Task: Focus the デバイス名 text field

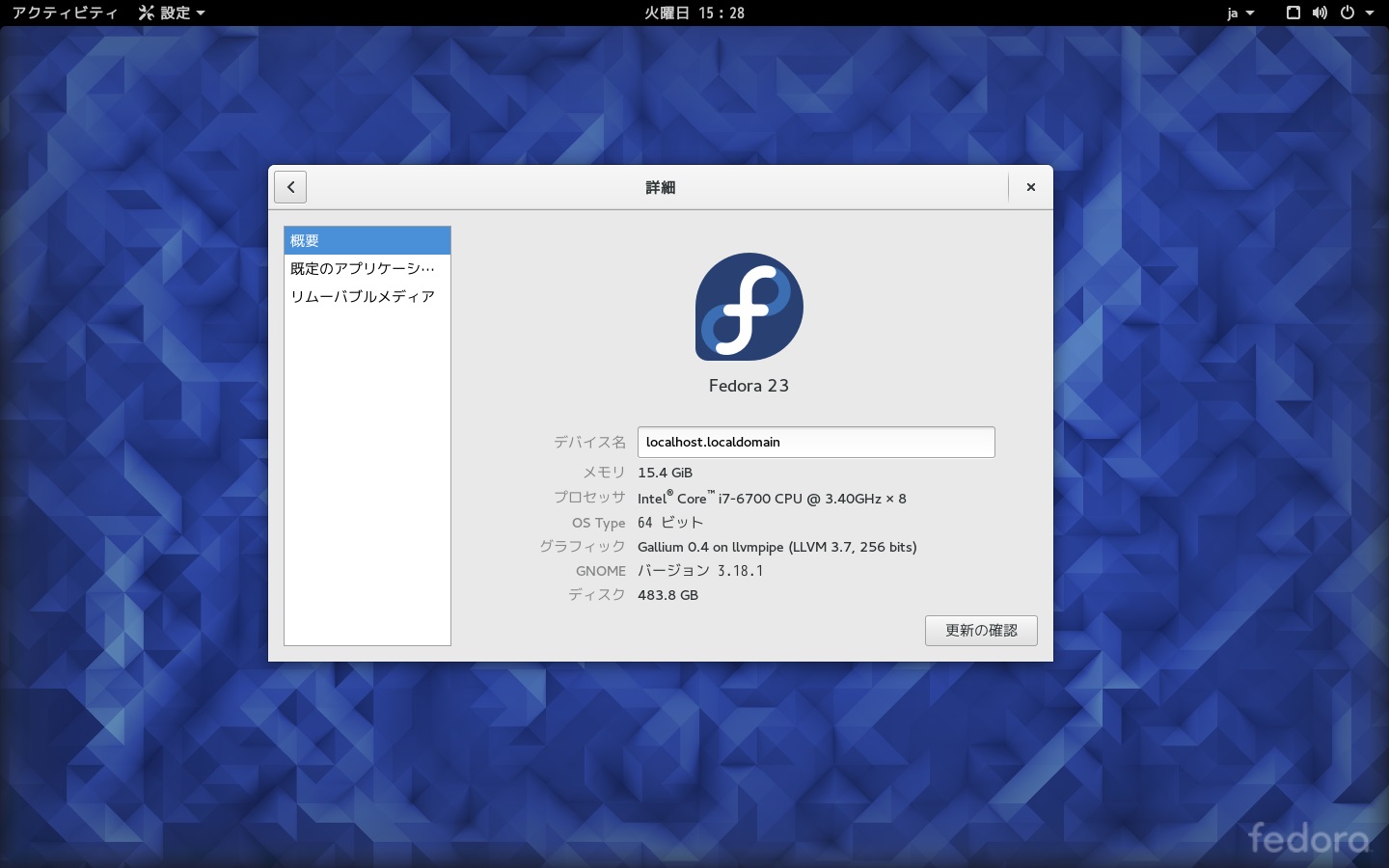Action: pos(815,442)
